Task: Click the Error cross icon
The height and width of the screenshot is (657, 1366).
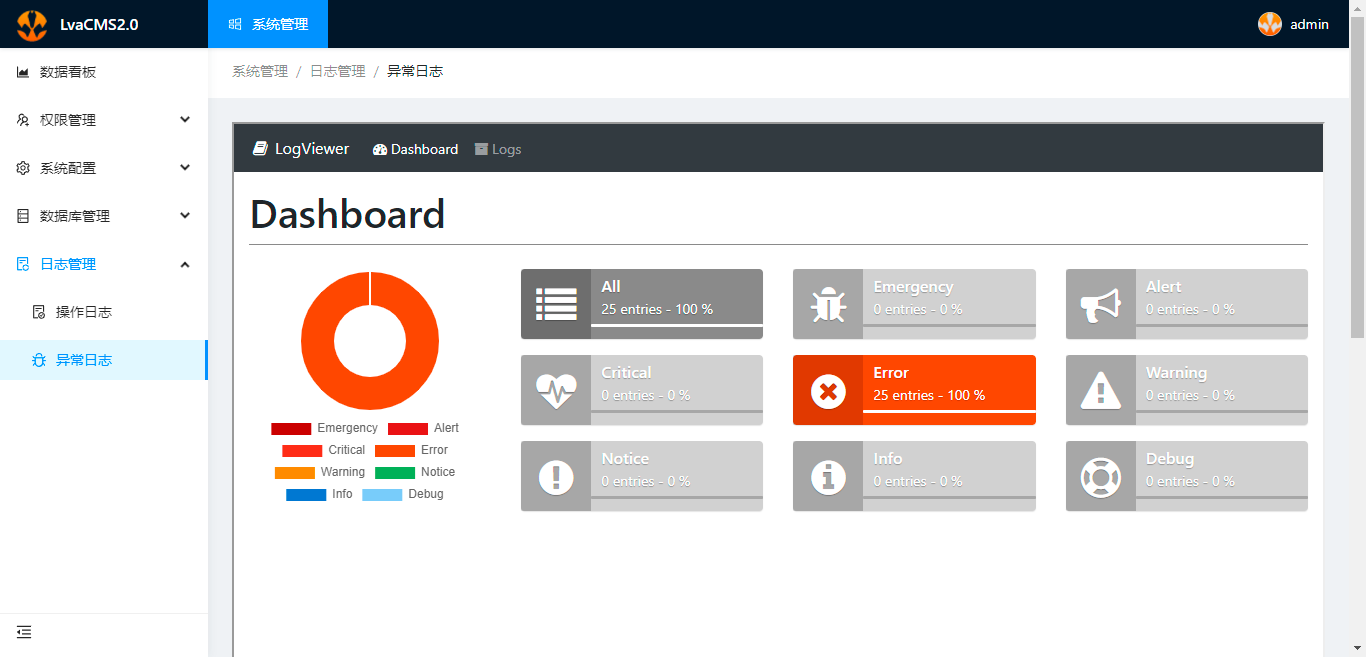Action: point(828,391)
